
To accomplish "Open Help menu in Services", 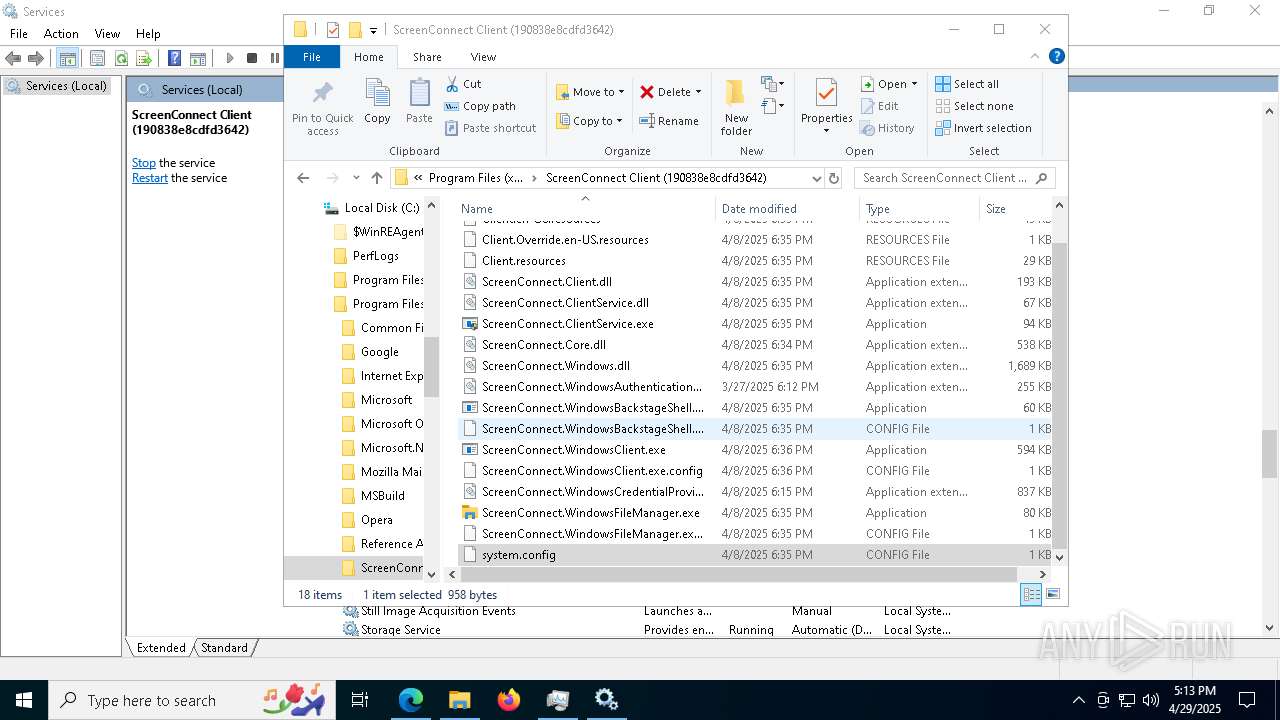I will coord(148,33).
